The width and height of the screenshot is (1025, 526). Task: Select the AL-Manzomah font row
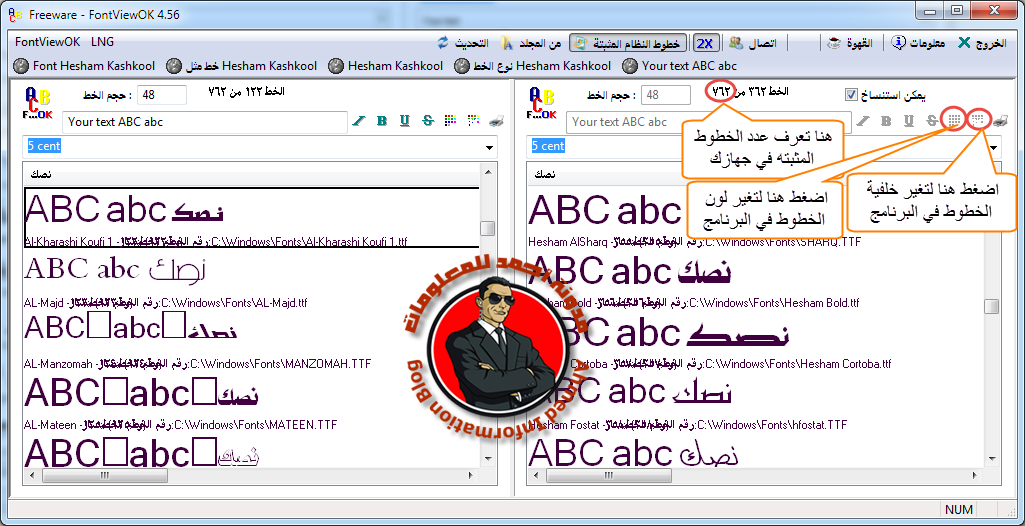click(252, 340)
